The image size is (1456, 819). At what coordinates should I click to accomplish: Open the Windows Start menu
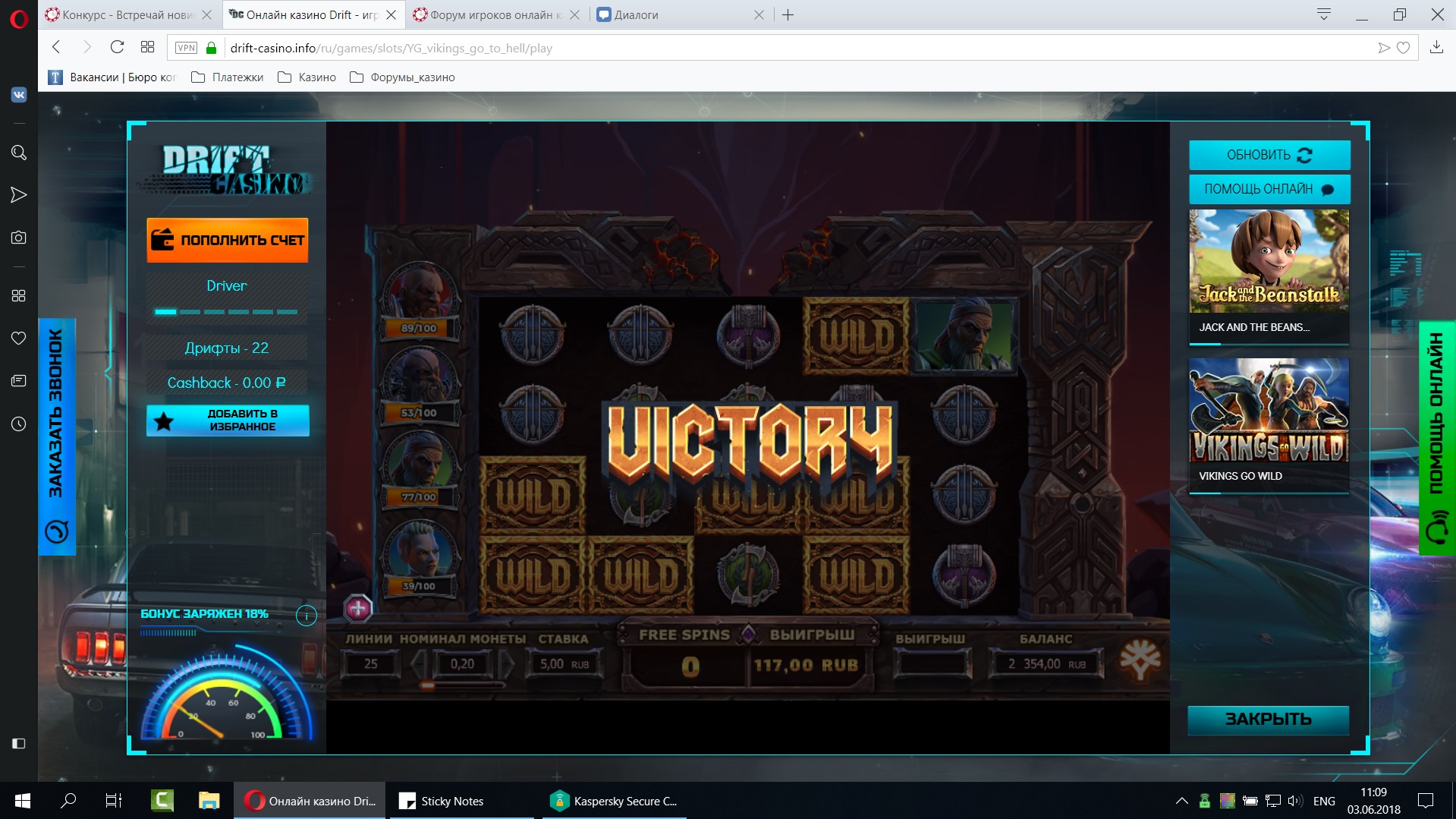click(23, 801)
